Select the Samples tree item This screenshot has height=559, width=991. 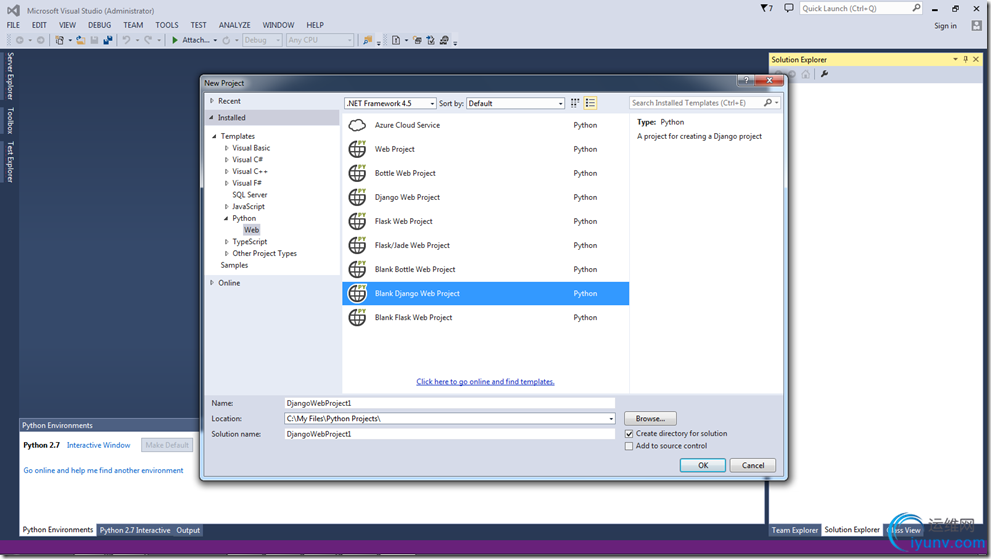click(x=234, y=266)
